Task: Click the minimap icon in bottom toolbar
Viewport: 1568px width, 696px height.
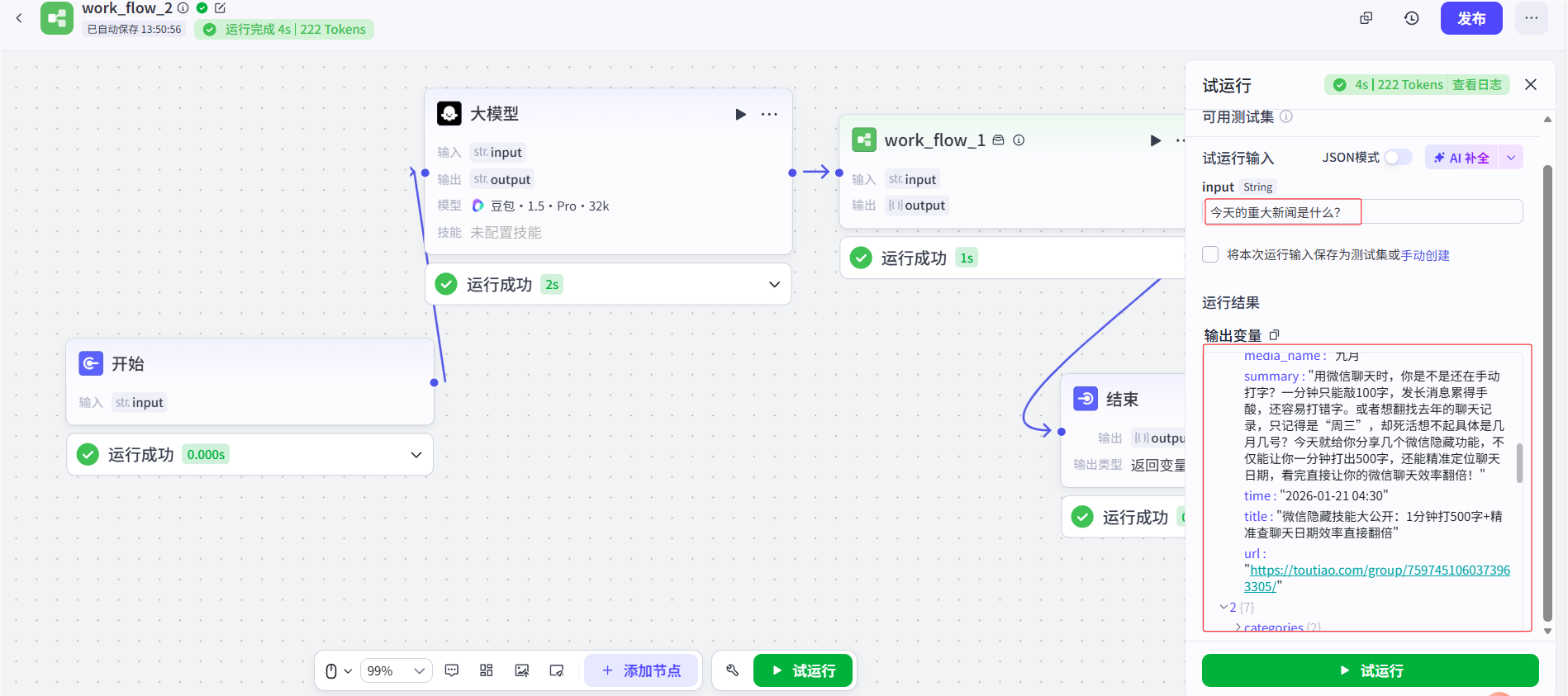Action: tap(557, 670)
